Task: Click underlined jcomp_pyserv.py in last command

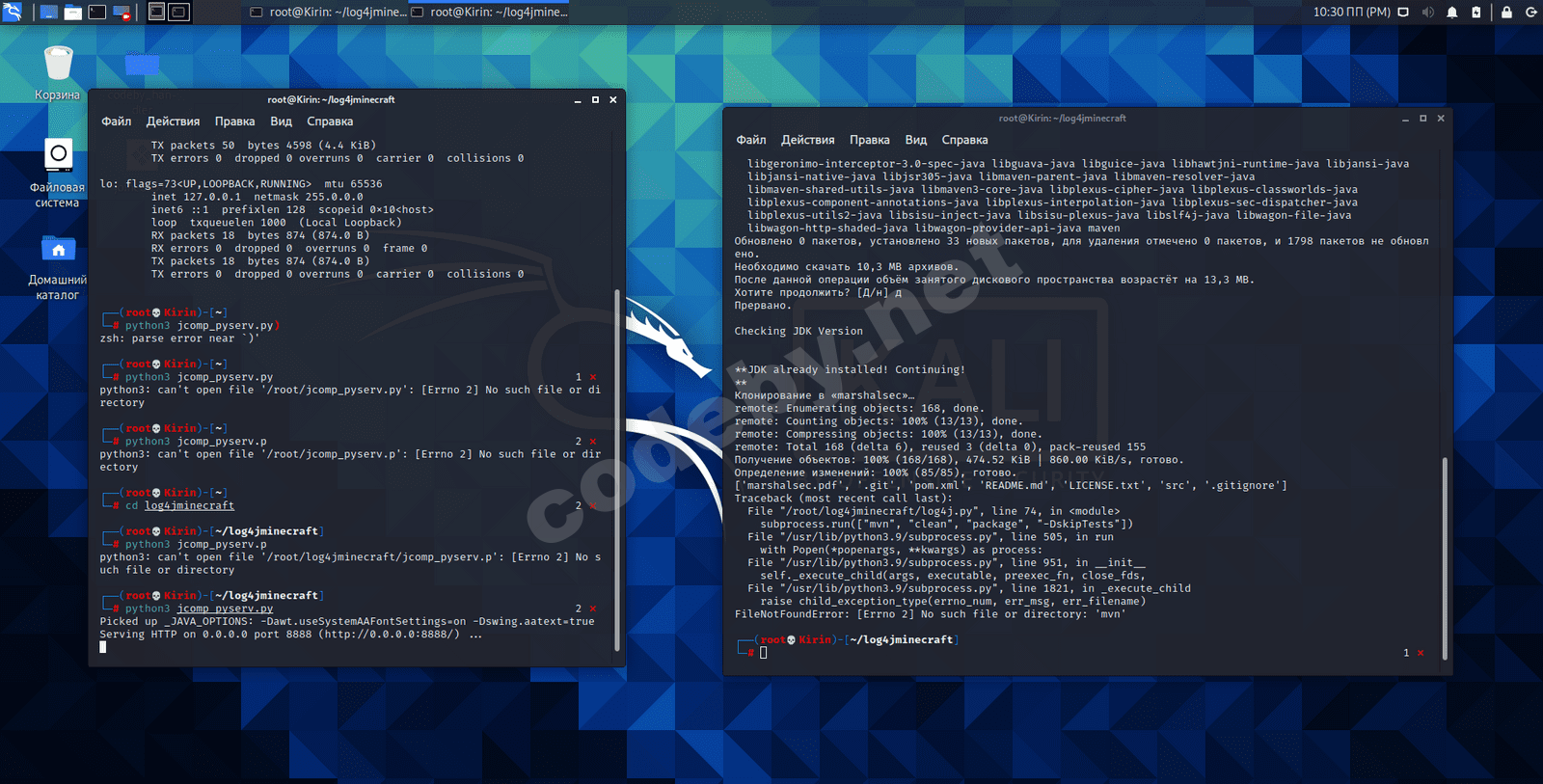Action: point(225,608)
